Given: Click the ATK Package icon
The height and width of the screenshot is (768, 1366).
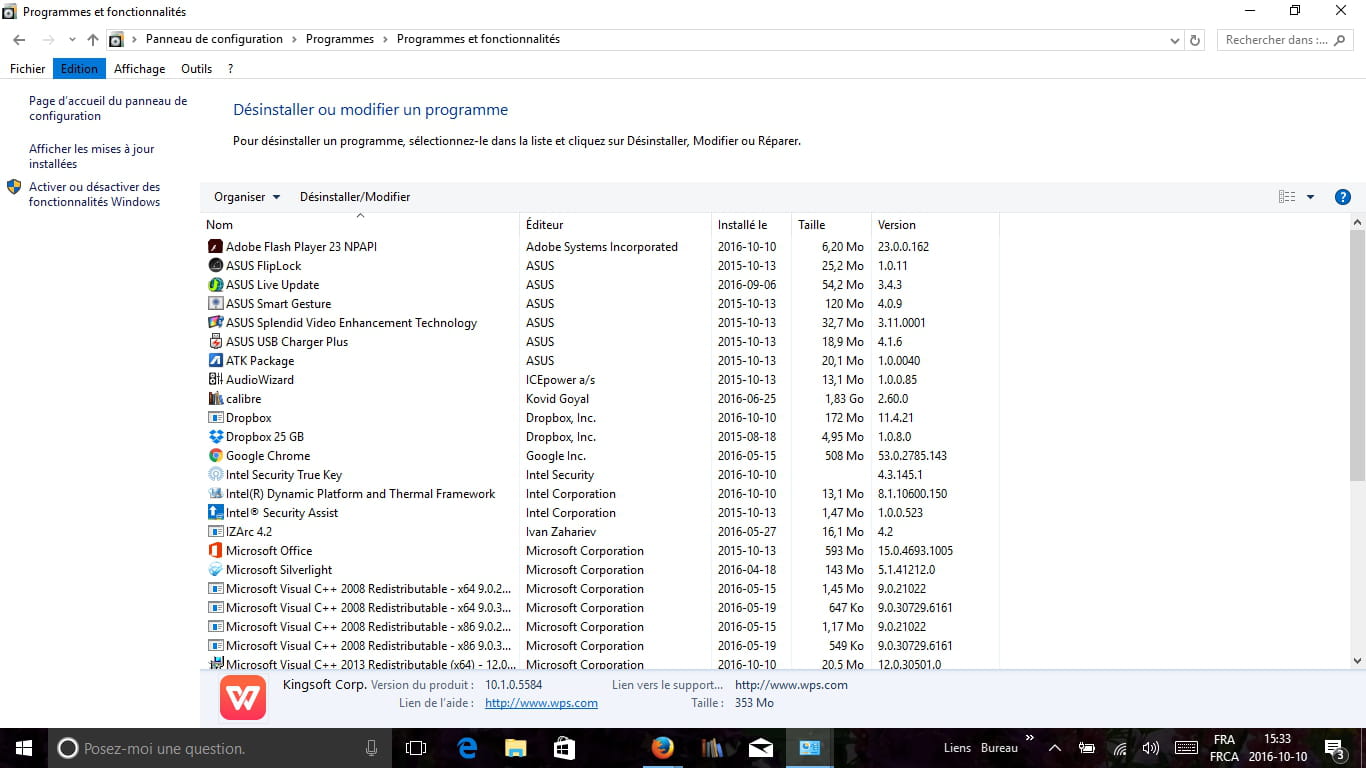Looking at the screenshot, I should [x=215, y=361].
